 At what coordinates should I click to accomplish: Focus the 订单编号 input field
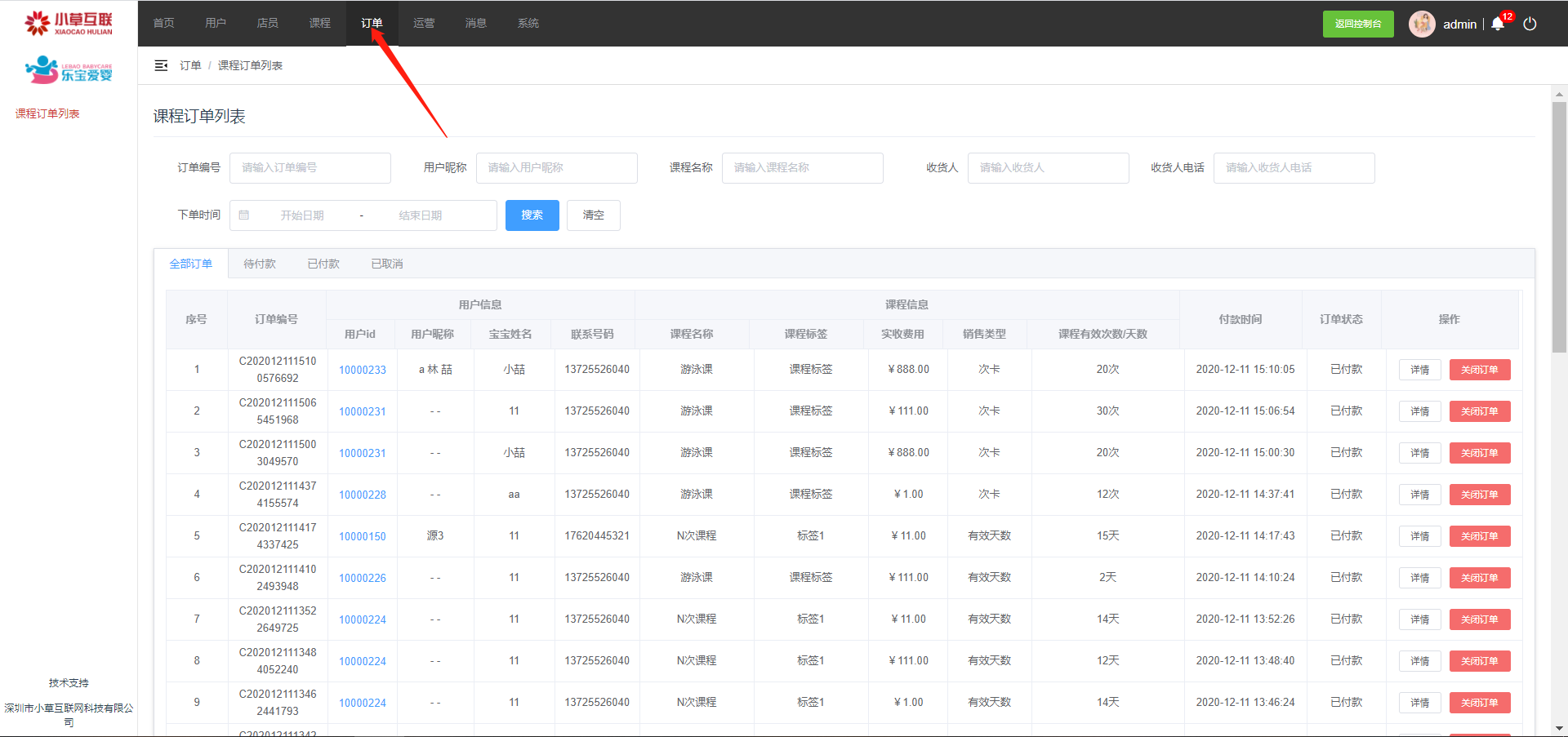(310, 168)
